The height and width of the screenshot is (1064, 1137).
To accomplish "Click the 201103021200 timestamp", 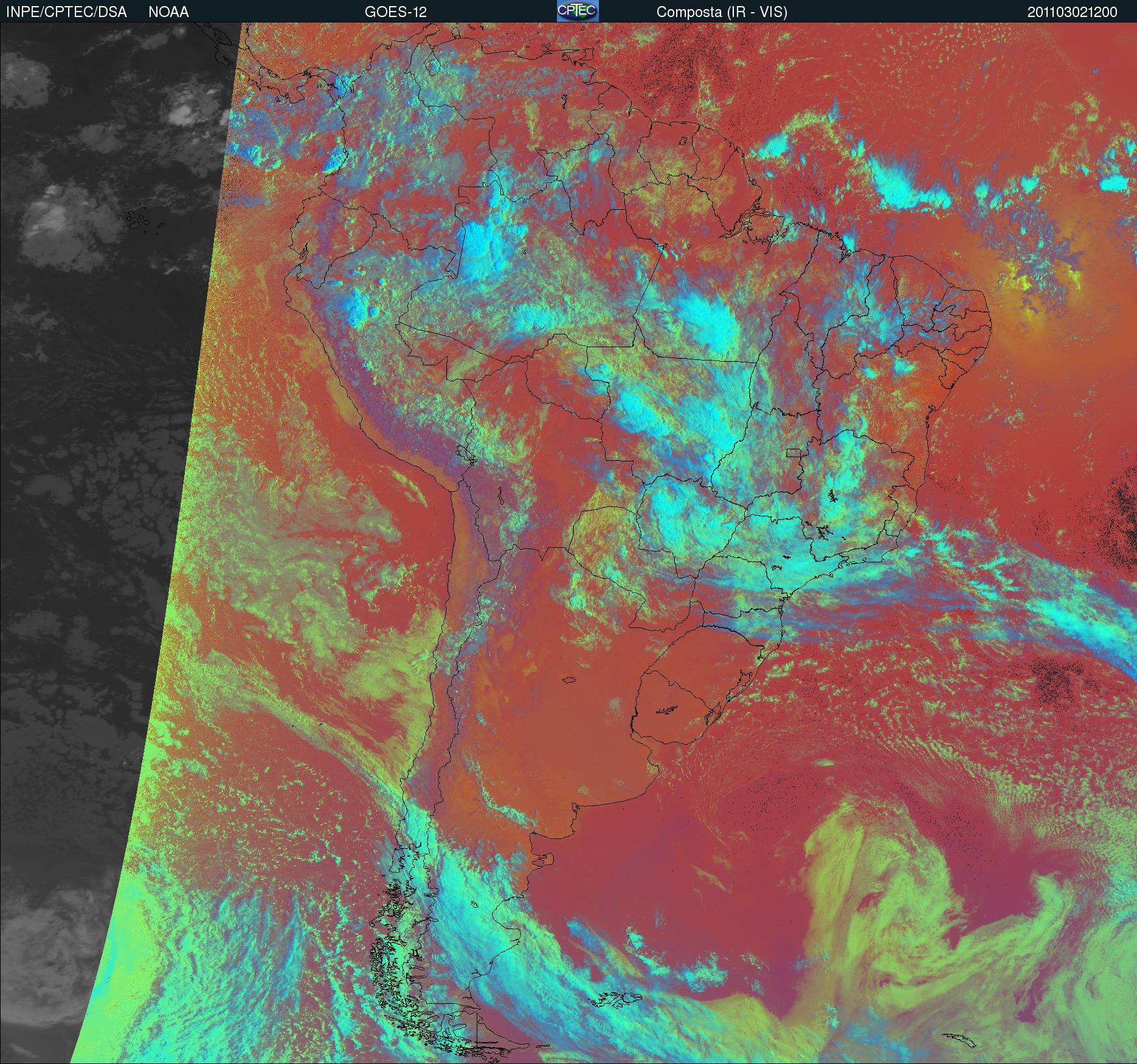I will coord(1072,12).
